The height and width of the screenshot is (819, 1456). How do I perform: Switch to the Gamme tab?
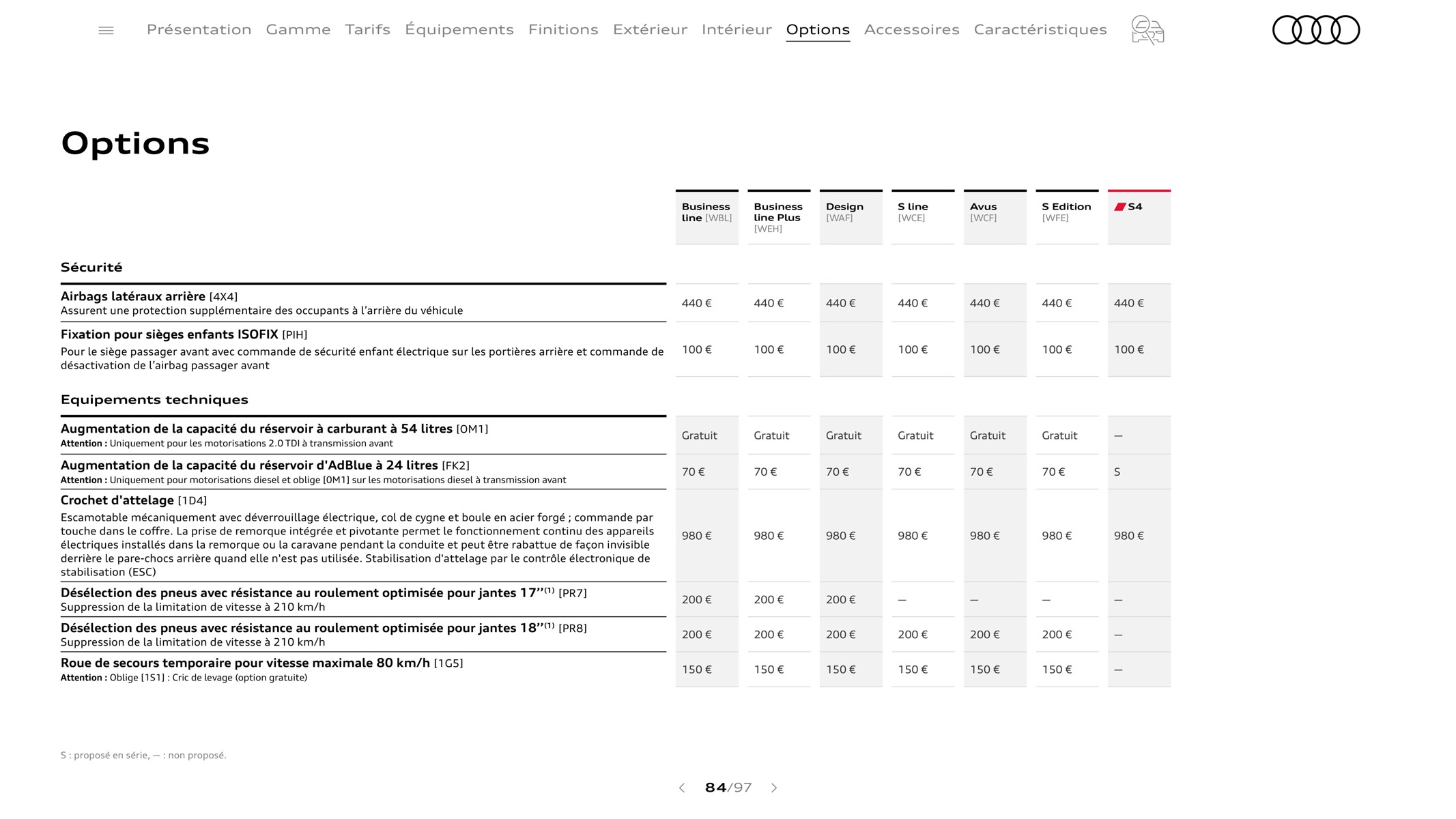[x=298, y=29]
